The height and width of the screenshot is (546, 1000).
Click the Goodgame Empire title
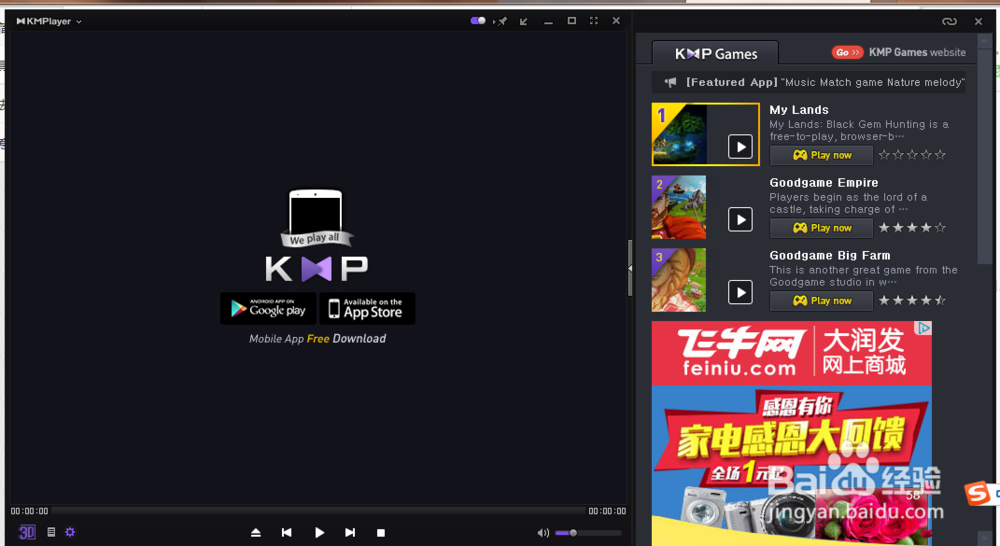pyautogui.click(x=823, y=182)
